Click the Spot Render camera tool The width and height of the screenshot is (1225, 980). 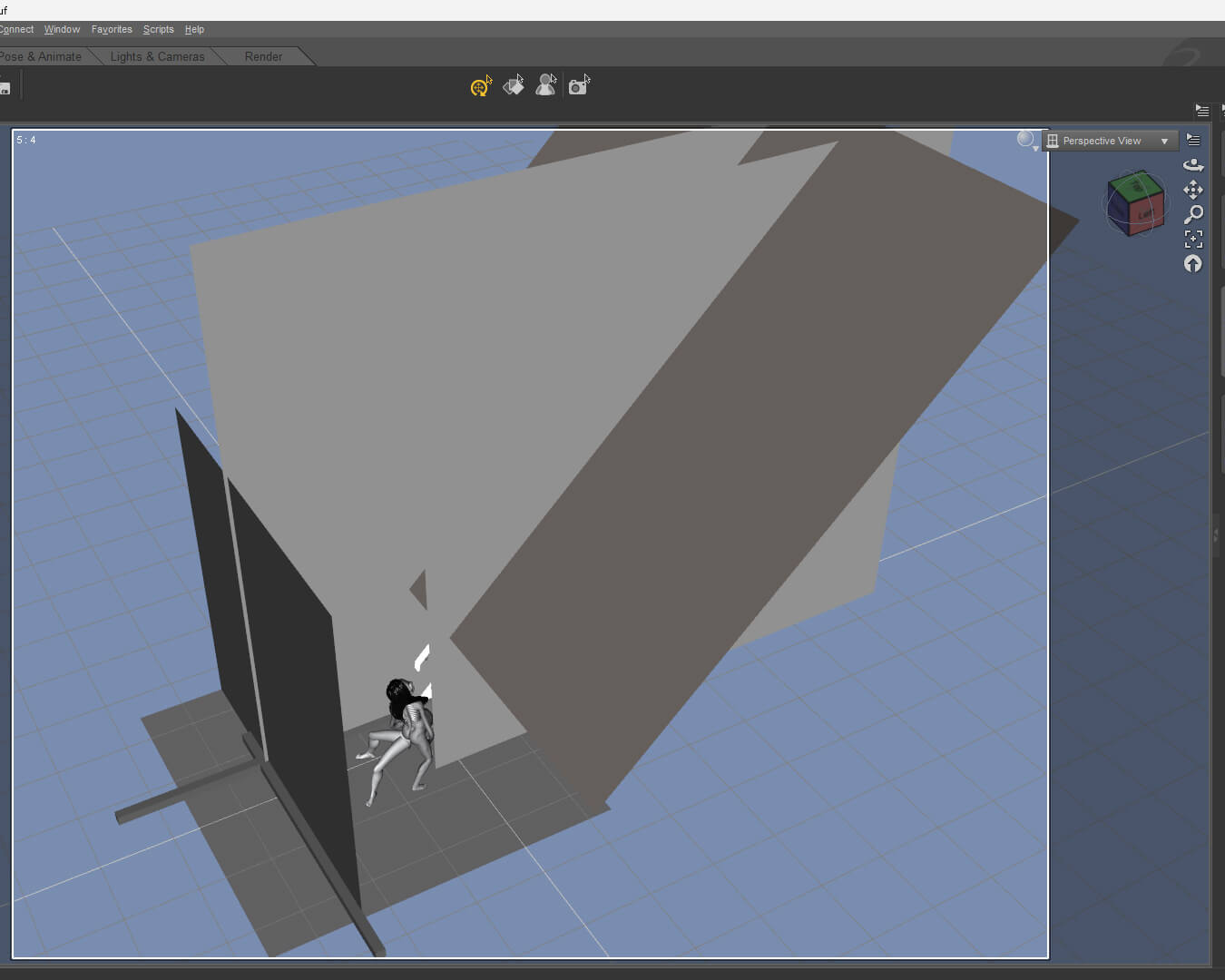tap(579, 85)
